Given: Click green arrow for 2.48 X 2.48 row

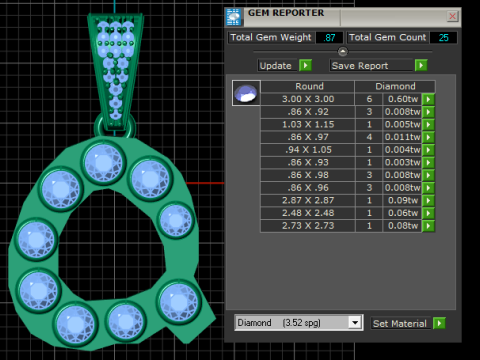Looking at the screenshot, I should [428, 213].
